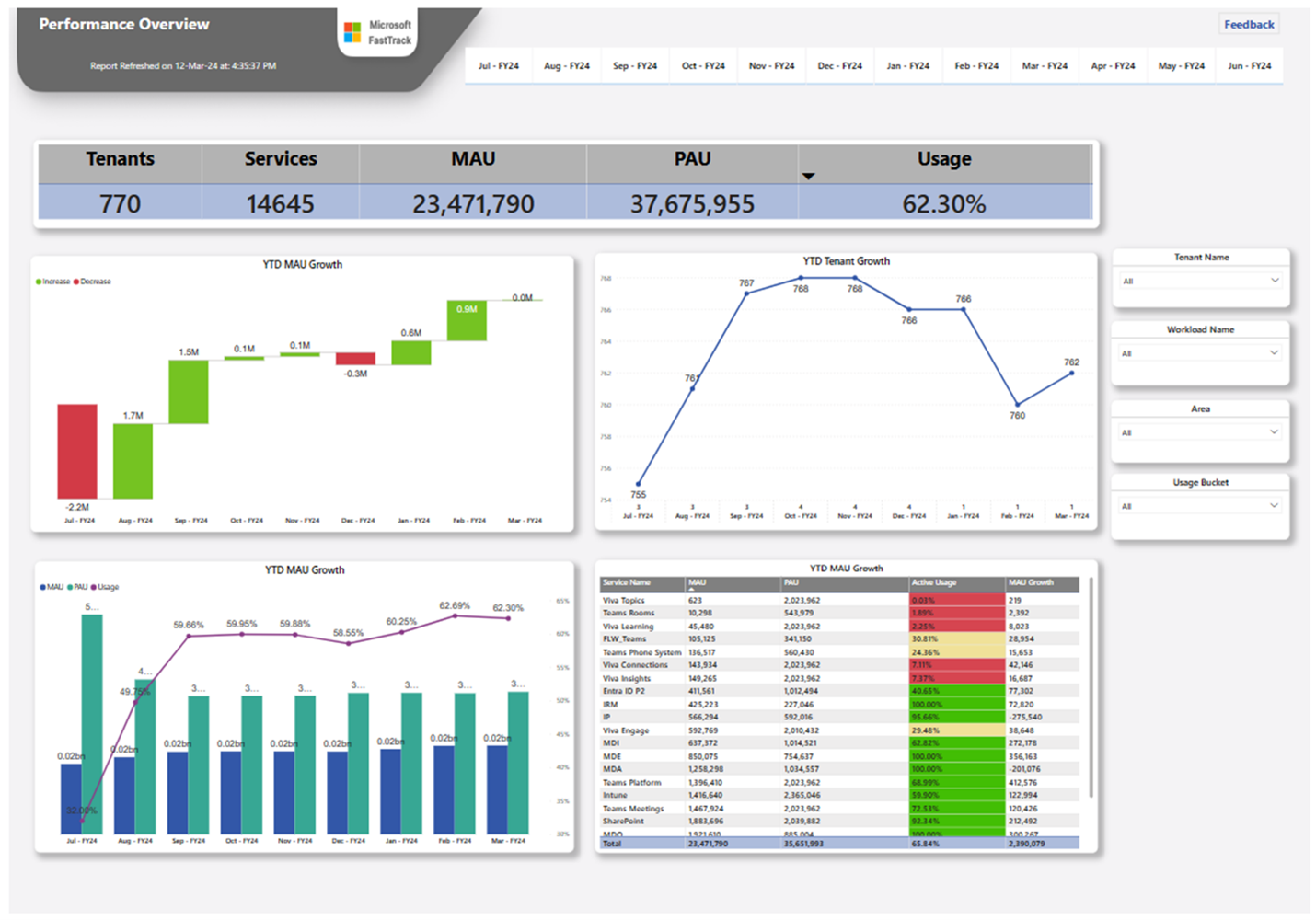Click the 762 Mar point on Tenant Growth line
The width and height of the screenshot is (1316, 920).
click(x=1072, y=373)
